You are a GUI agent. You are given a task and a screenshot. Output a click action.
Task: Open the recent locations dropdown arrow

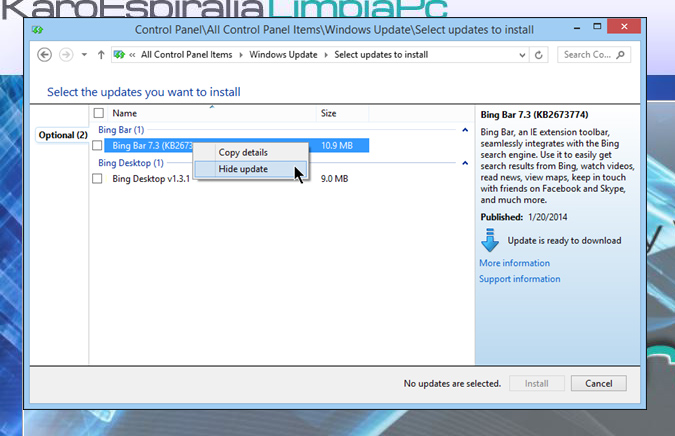click(x=84, y=55)
